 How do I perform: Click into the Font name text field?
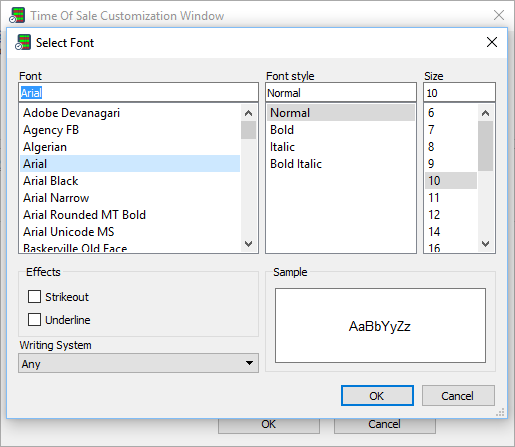tap(138, 92)
